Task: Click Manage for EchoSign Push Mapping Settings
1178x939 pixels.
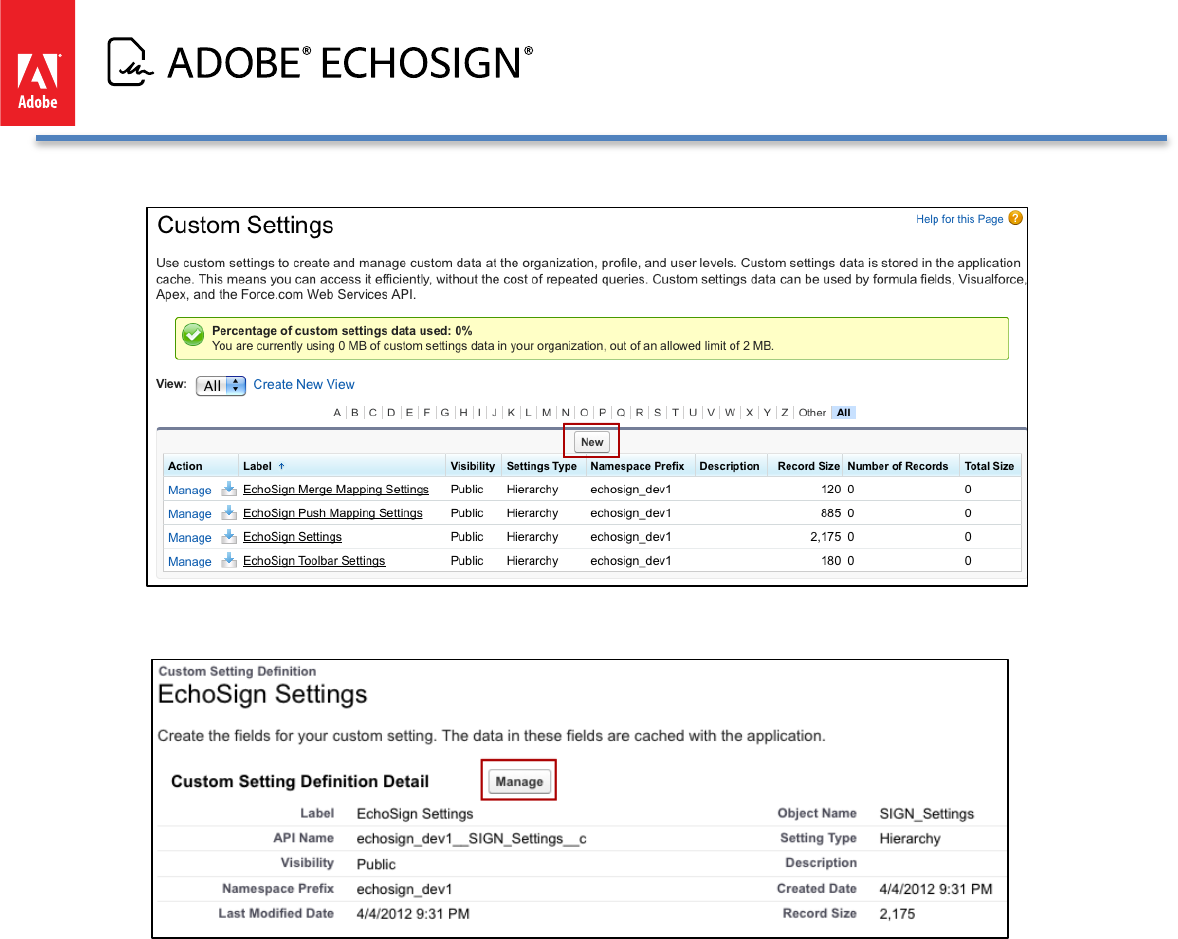Action: 189,514
